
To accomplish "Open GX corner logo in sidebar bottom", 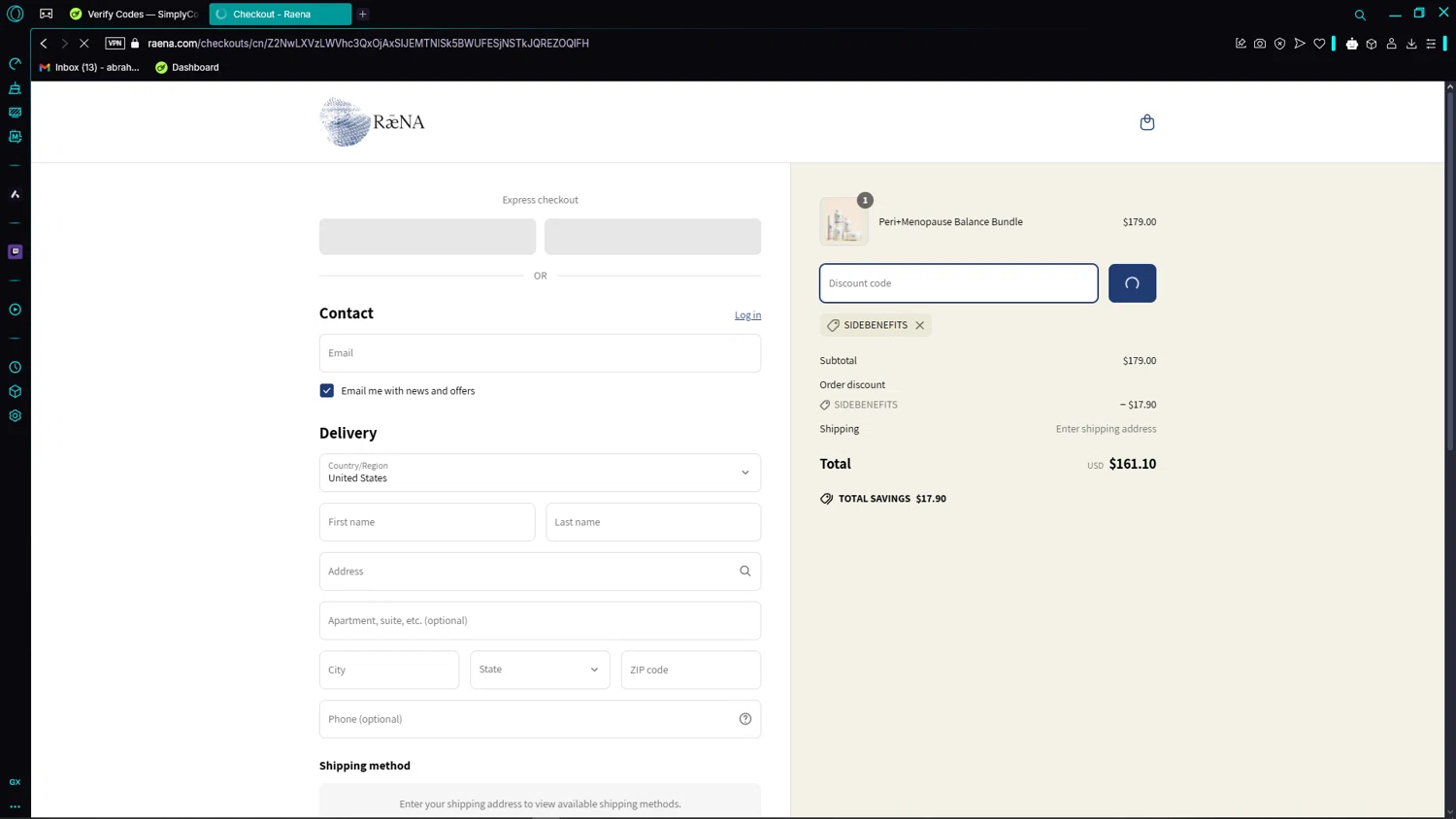I will (x=15, y=782).
